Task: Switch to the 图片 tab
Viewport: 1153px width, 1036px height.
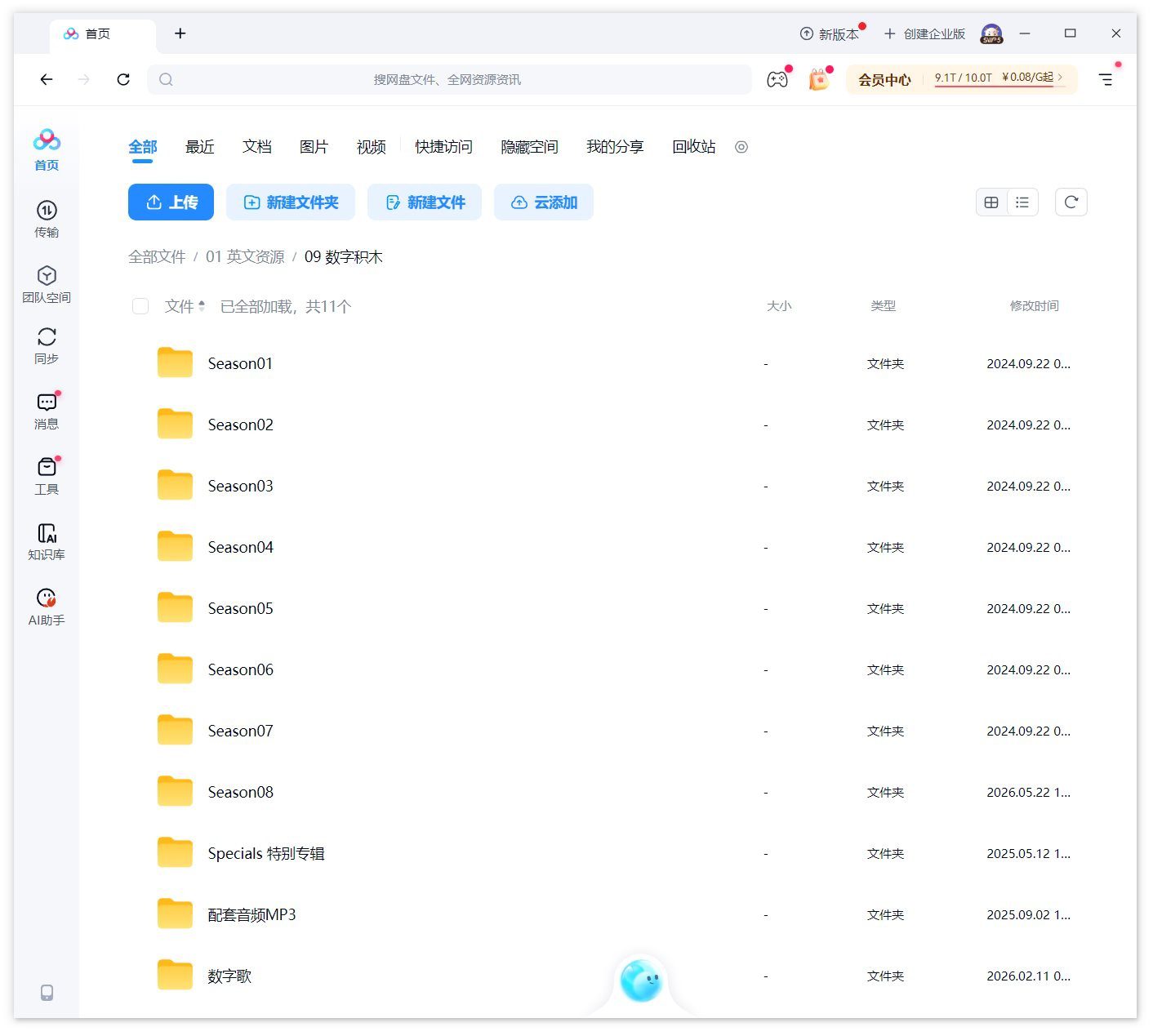Action: 314,147
